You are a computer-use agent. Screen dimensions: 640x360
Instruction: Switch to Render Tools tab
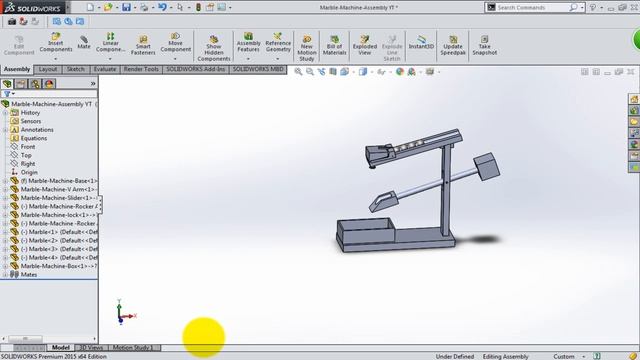(141, 69)
